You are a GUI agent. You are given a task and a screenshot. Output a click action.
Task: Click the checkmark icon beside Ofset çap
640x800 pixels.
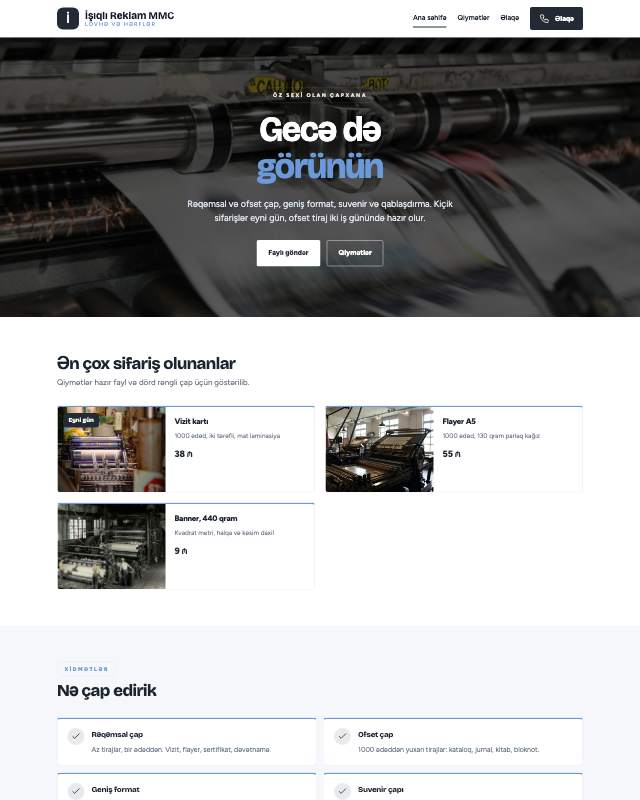342,736
